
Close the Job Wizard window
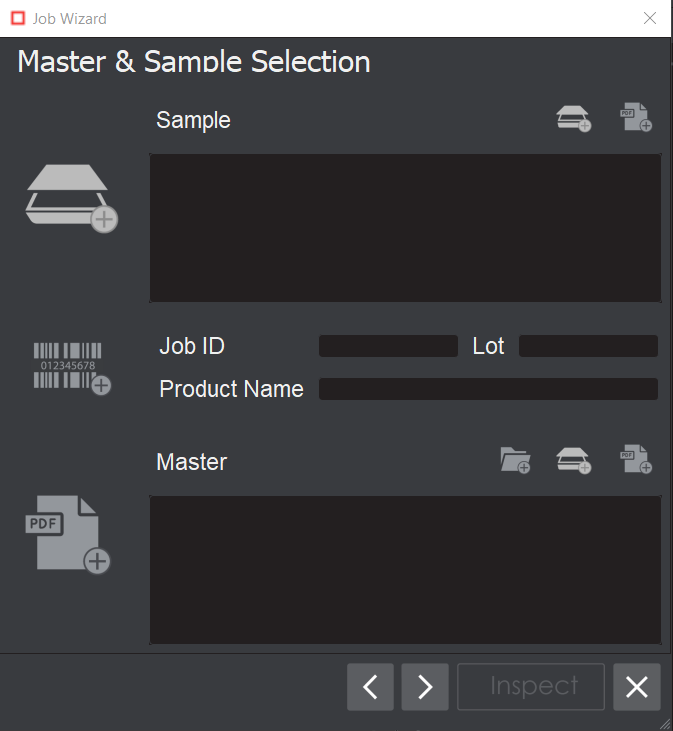[x=650, y=18]
